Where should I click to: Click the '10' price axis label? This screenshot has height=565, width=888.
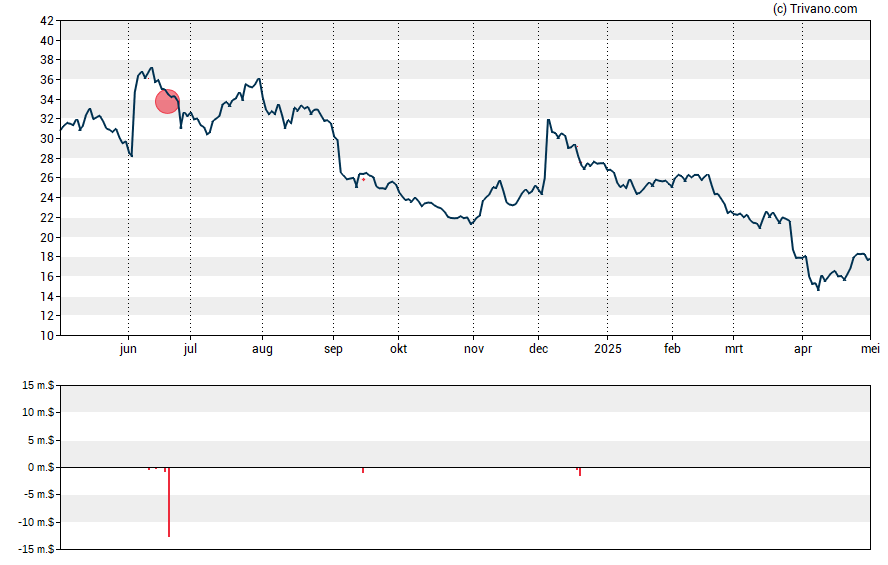47,336
